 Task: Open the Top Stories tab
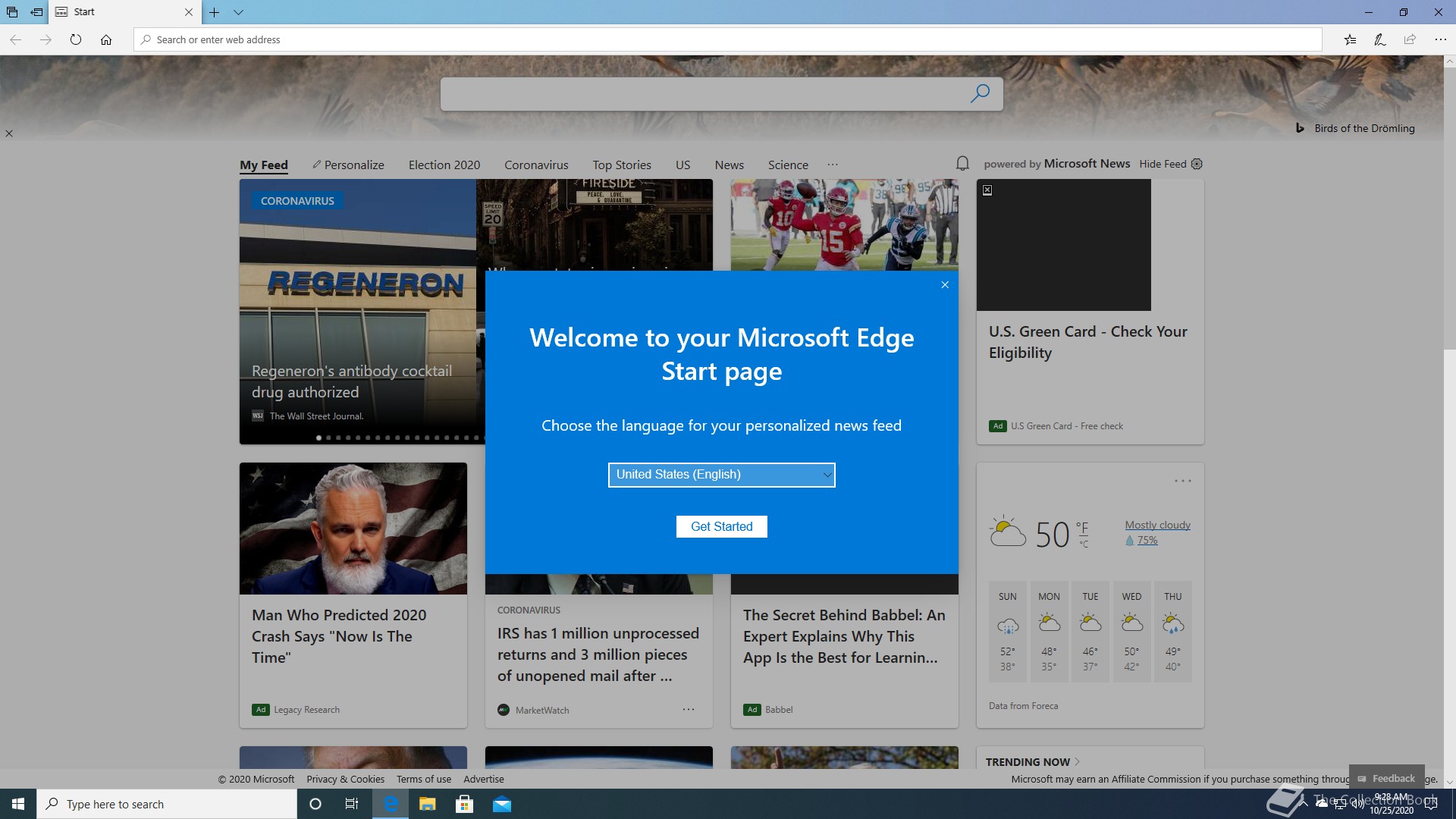pos(622,165)
